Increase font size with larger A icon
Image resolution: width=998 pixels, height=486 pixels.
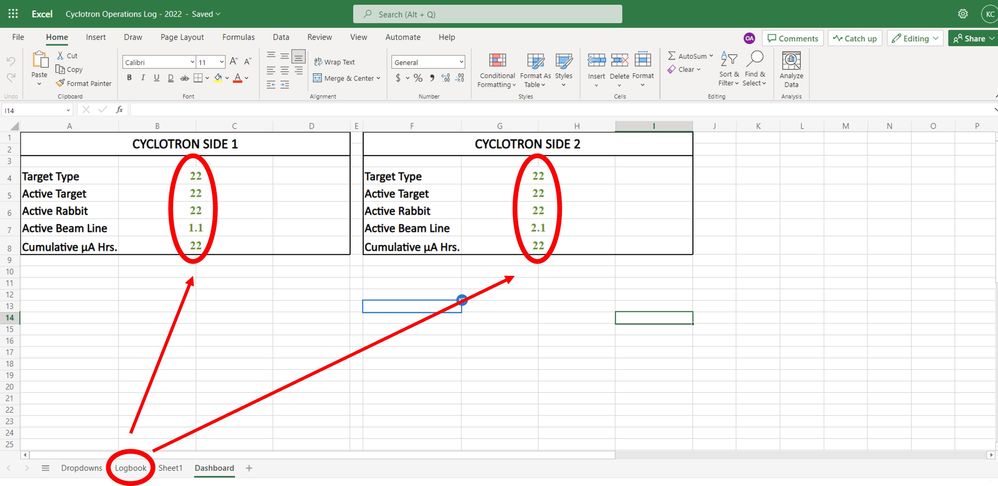234,62
